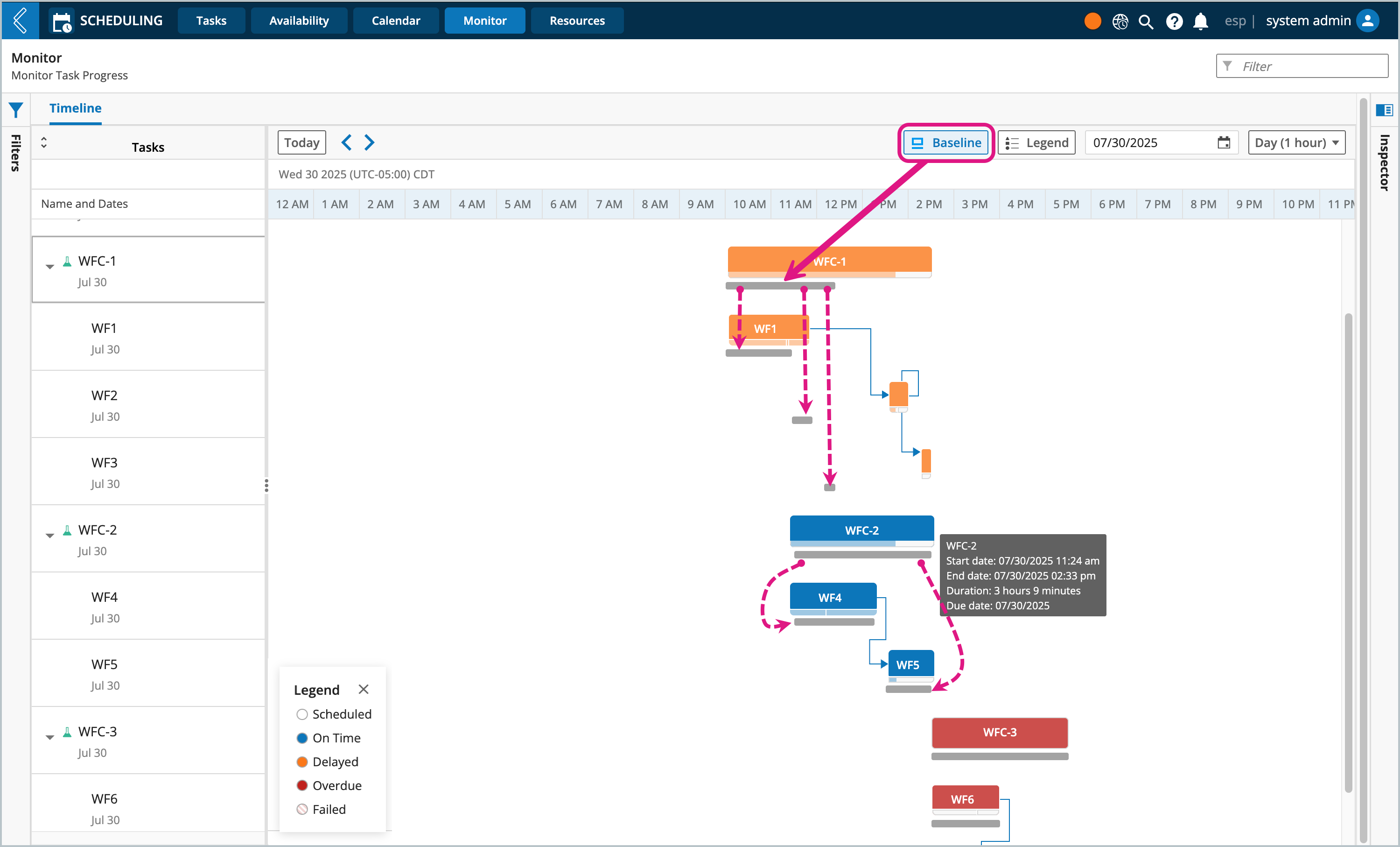Viewport: 1400px width, 847px height.
Task: Open the Day (1 hour) scale dropdown
Action: click(x=1296, y=143)
